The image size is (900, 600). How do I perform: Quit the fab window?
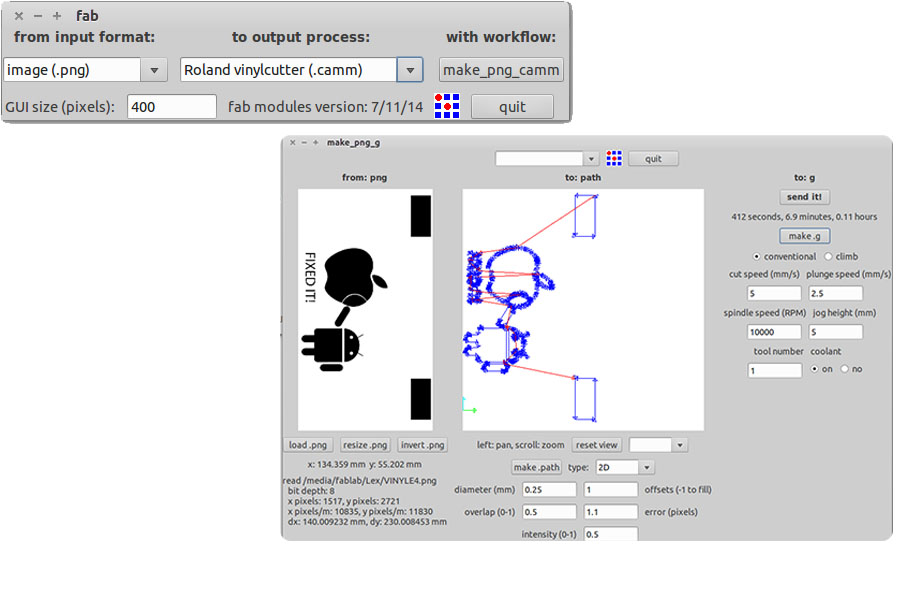point(513,107)
